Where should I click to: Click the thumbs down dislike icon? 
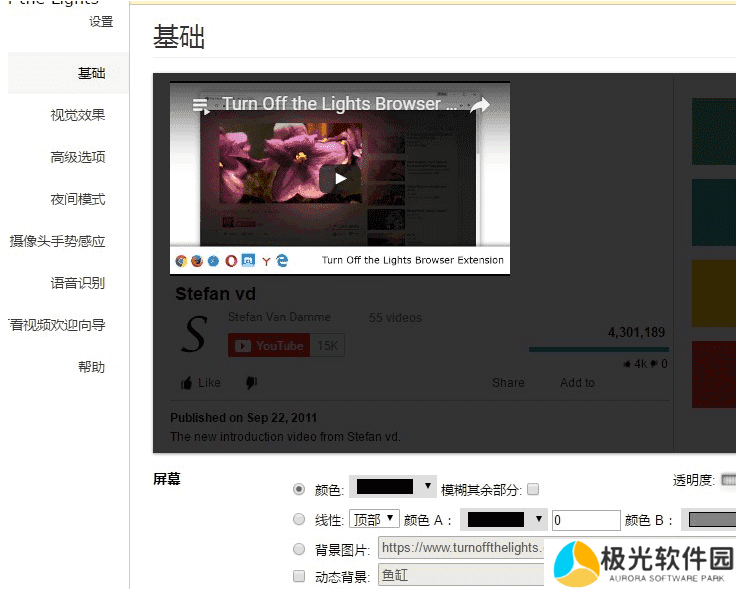[252, 383]
